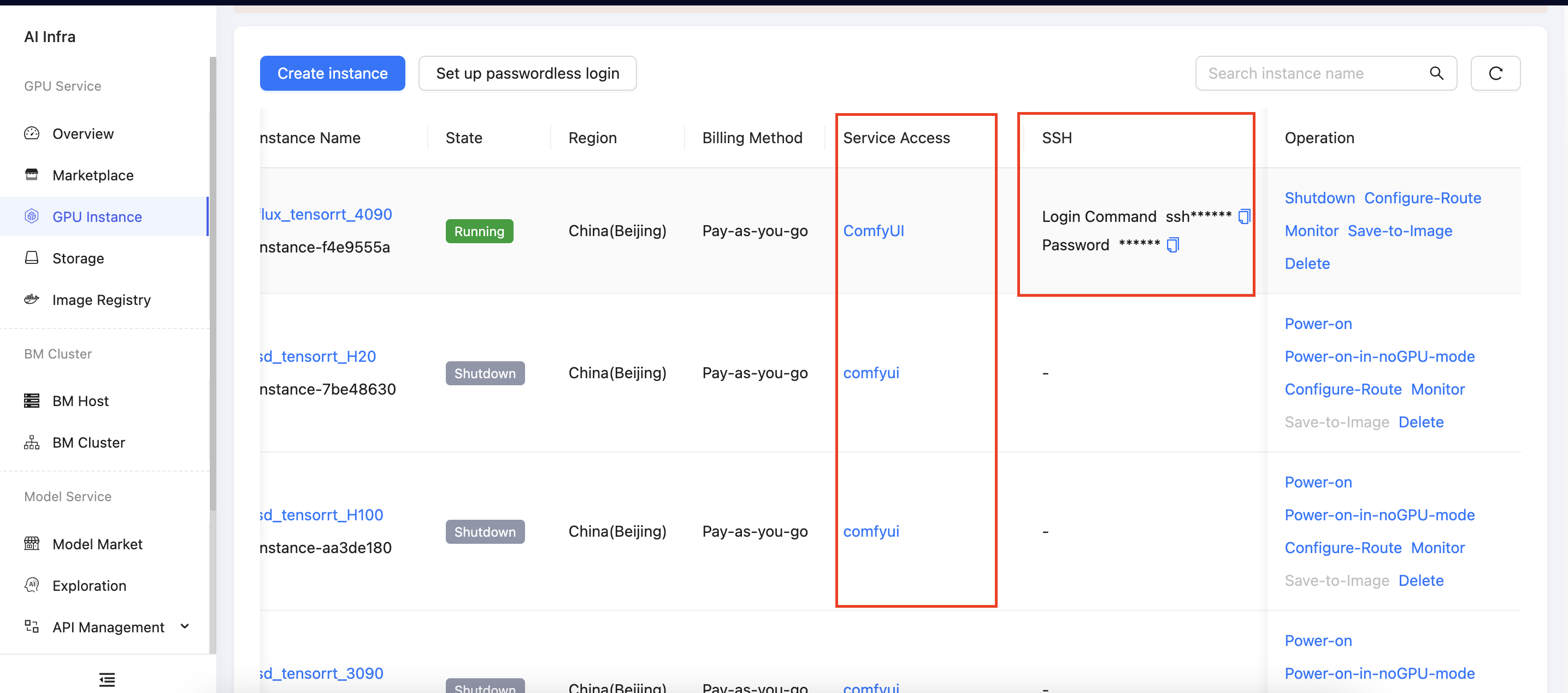
Task: Click Shutdown badge of sd_tensorrt_H20
Action: (485, 373)
